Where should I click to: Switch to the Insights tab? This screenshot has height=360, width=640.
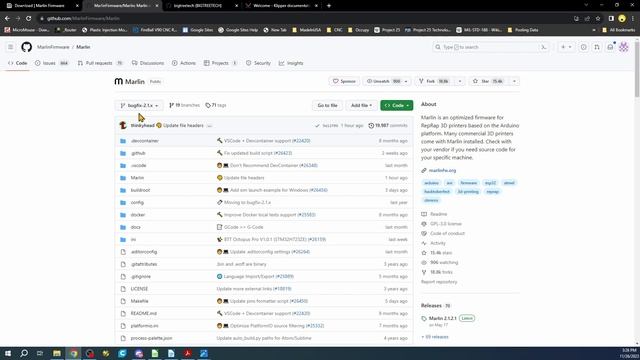click(x=291, y=63)
